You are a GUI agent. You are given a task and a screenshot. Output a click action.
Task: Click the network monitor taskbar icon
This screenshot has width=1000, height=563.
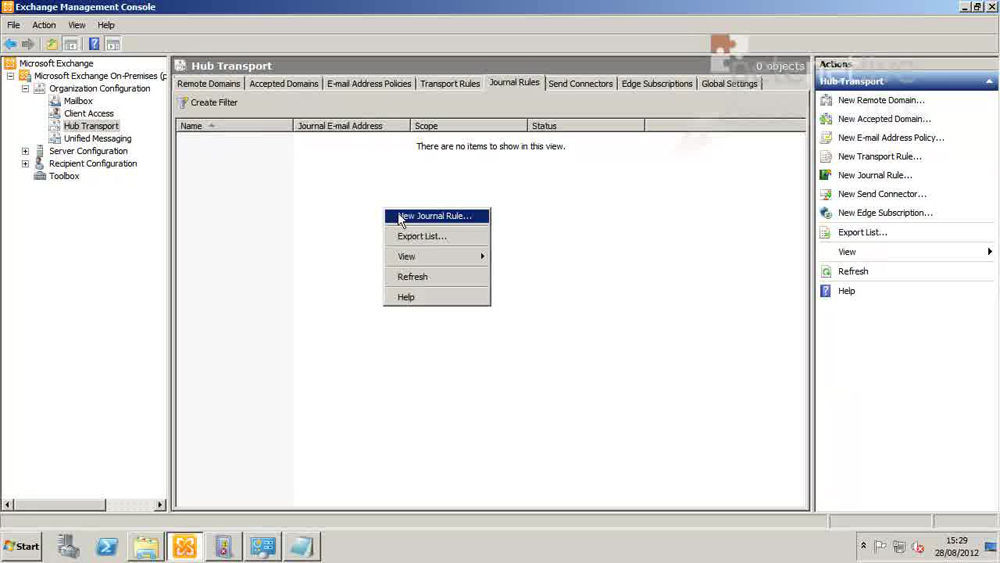pos(263,546)
